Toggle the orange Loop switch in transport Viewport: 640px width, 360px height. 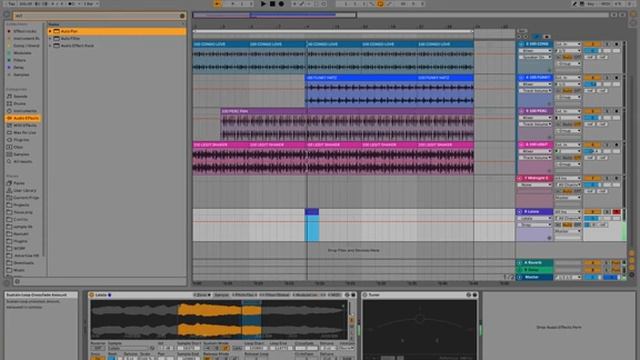(380, 4)
